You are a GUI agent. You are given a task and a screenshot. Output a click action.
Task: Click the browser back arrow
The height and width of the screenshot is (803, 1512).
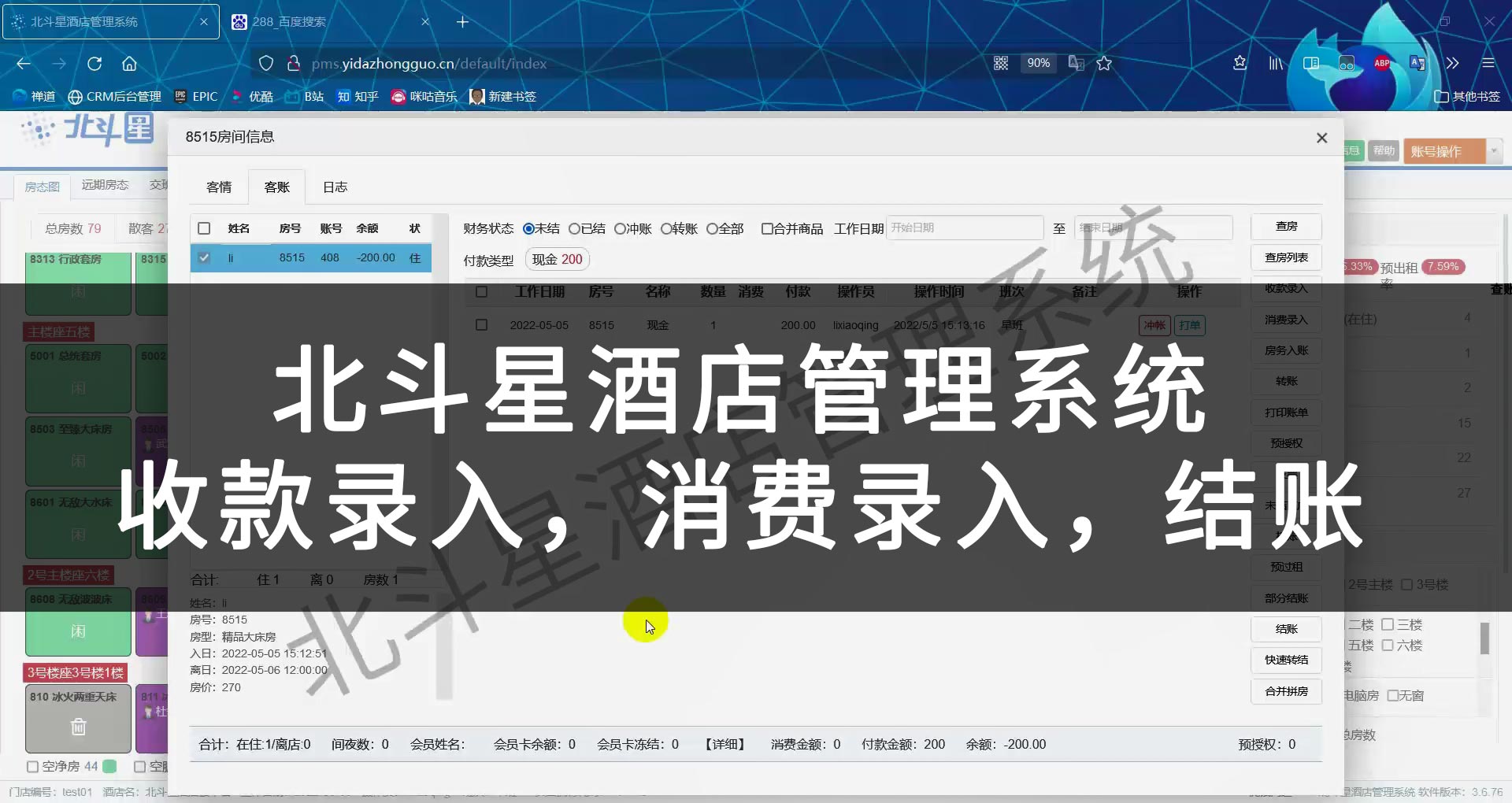click(x=24, y=63)
